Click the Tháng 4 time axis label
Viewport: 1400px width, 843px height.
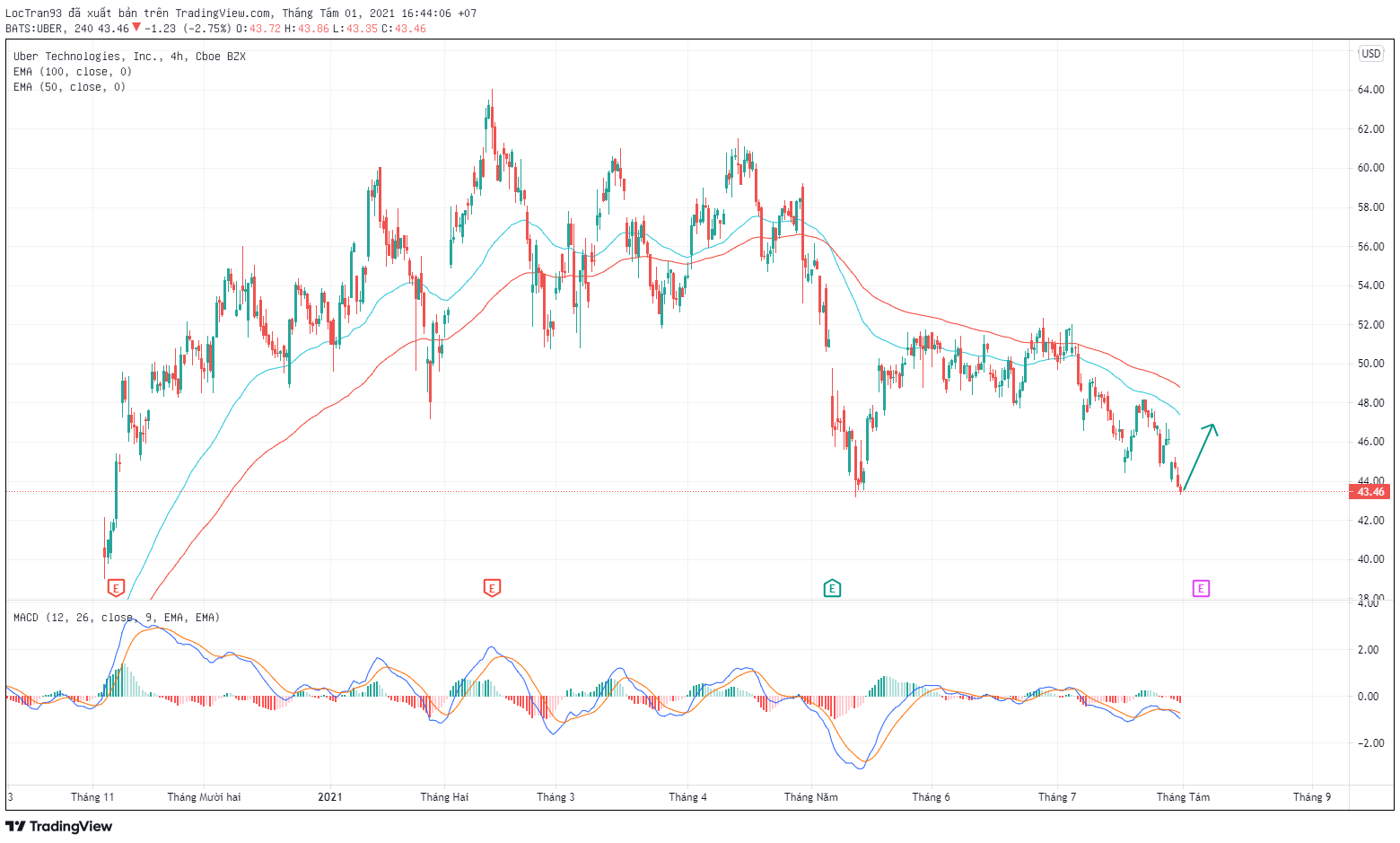point(687,797)
